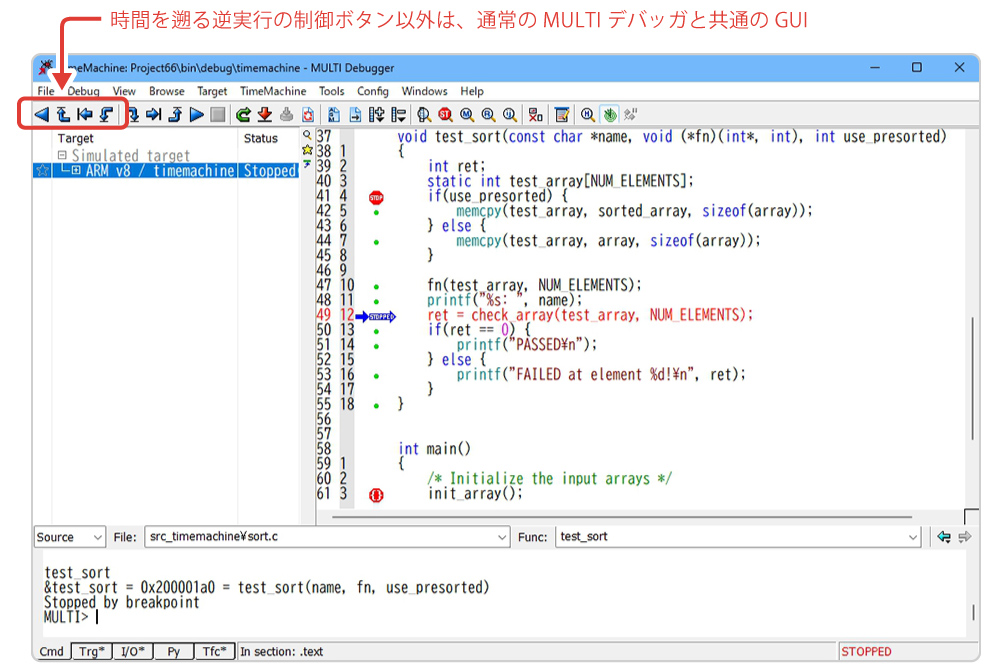
Task: Switch to the Trg* pane tab
Action: [92, 652]
